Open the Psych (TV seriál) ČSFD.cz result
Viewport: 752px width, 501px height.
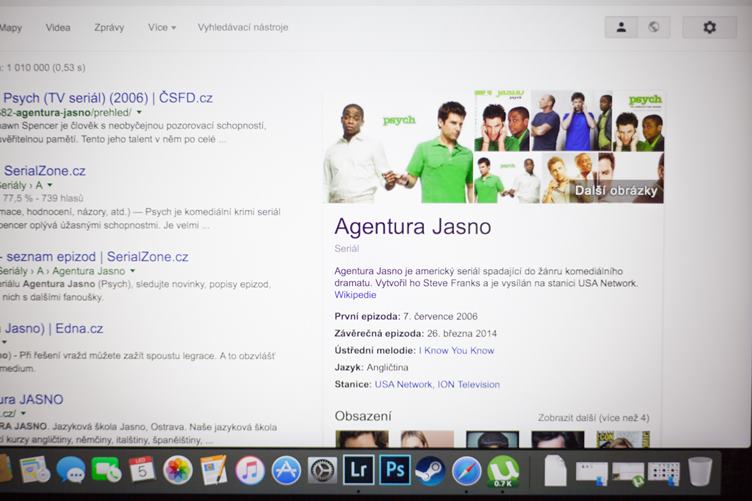tap(107, 98)
